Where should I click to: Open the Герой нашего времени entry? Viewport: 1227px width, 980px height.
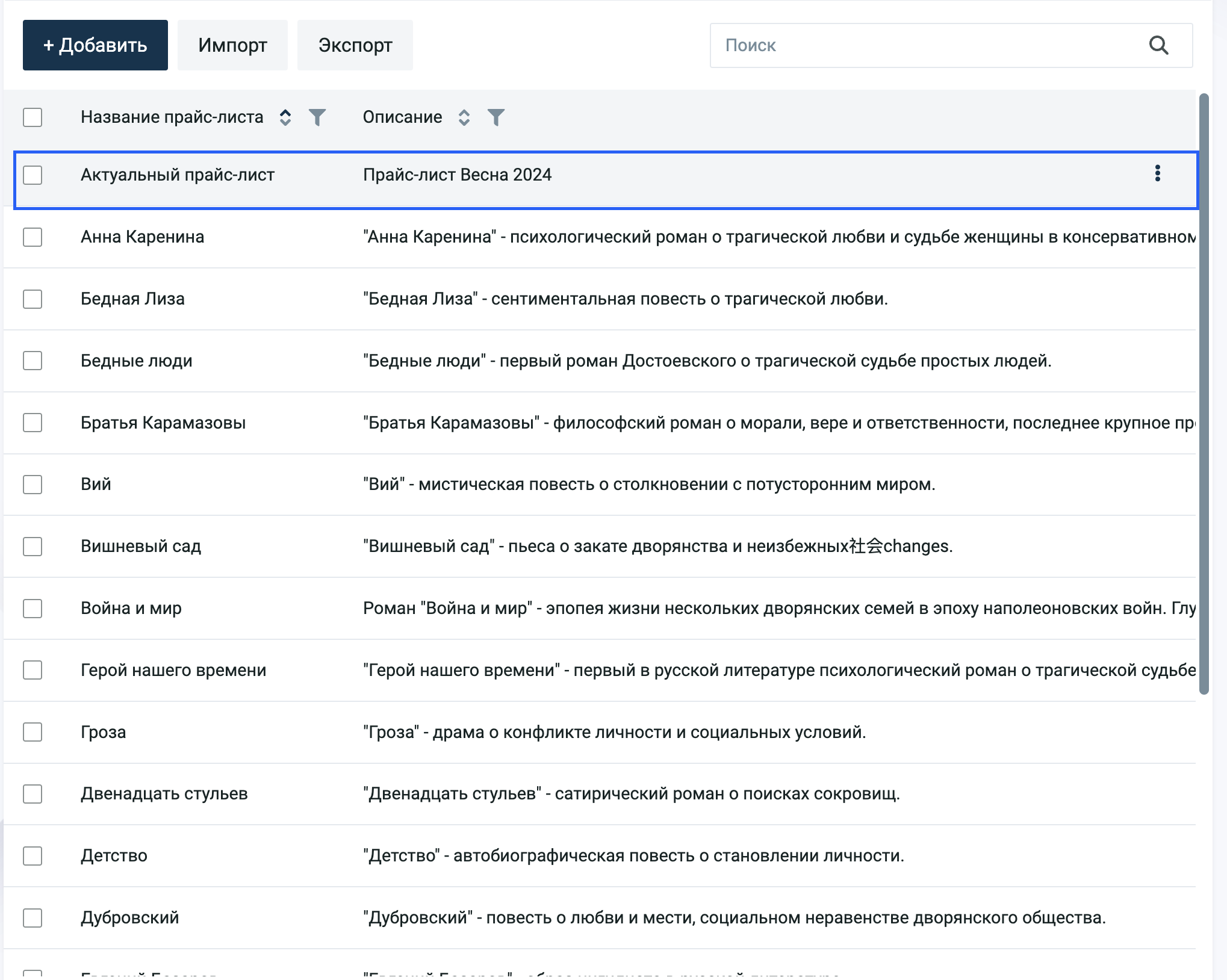tap(173, 670)
